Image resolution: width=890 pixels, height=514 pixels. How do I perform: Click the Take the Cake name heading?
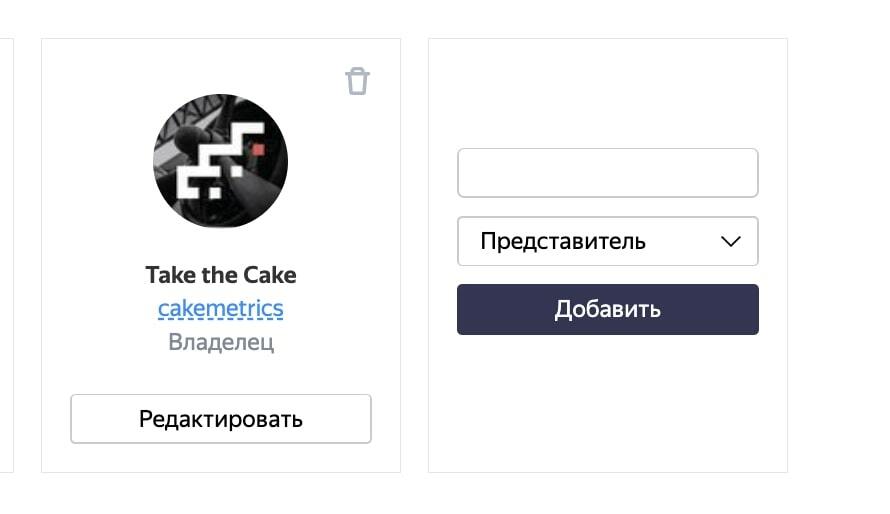221,275
